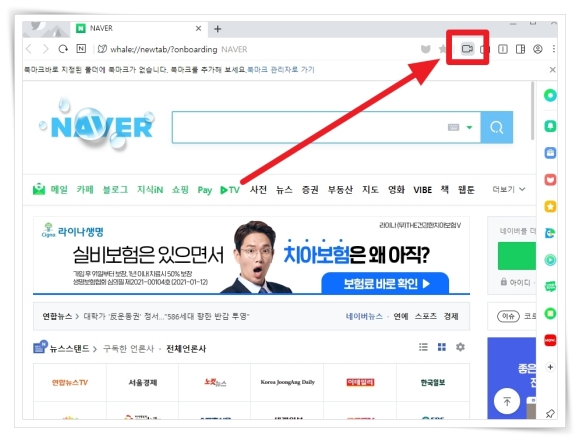Viewport: 580px width, 442px height.
Task: Open 스포츠 news link
Action: 426,316
